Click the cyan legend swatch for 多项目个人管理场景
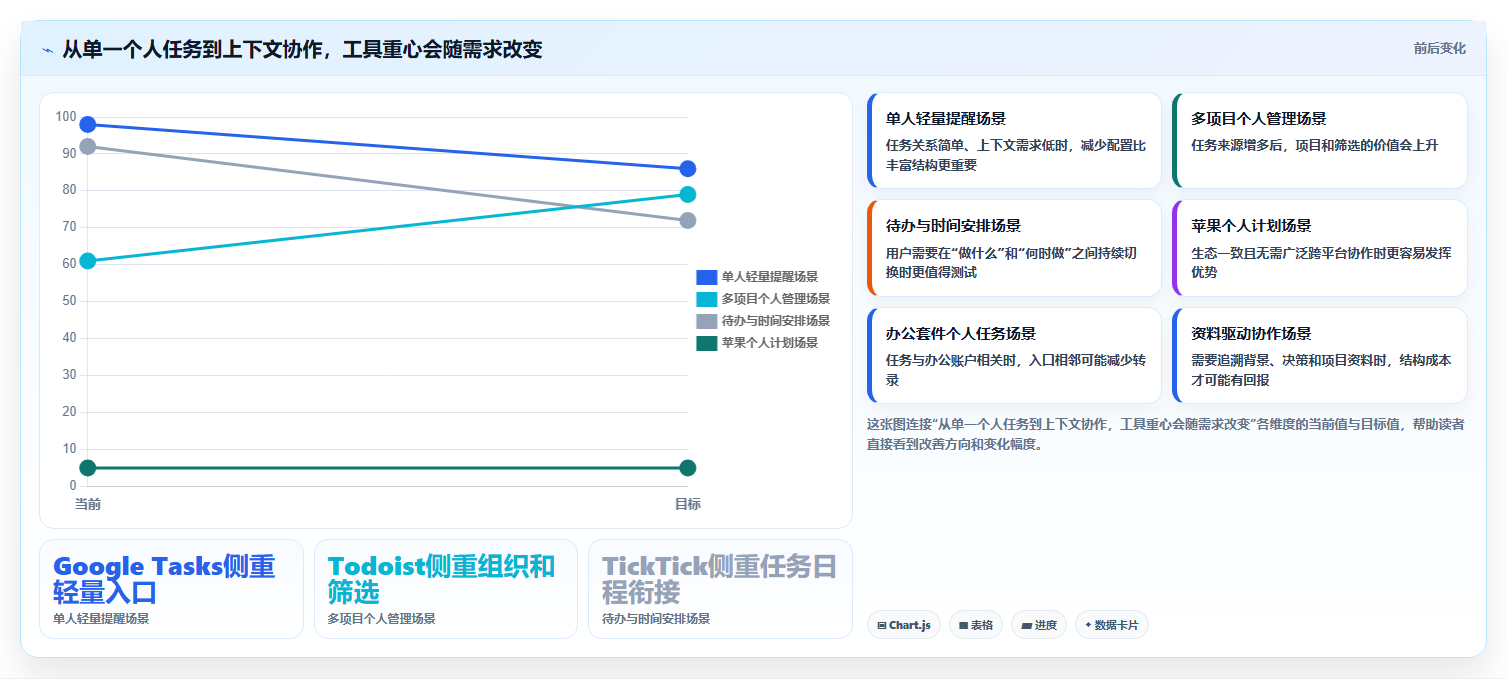Image resolution: width=1507 pixels, height=679 pixels. pyautogui.click(x=706, y=299)
